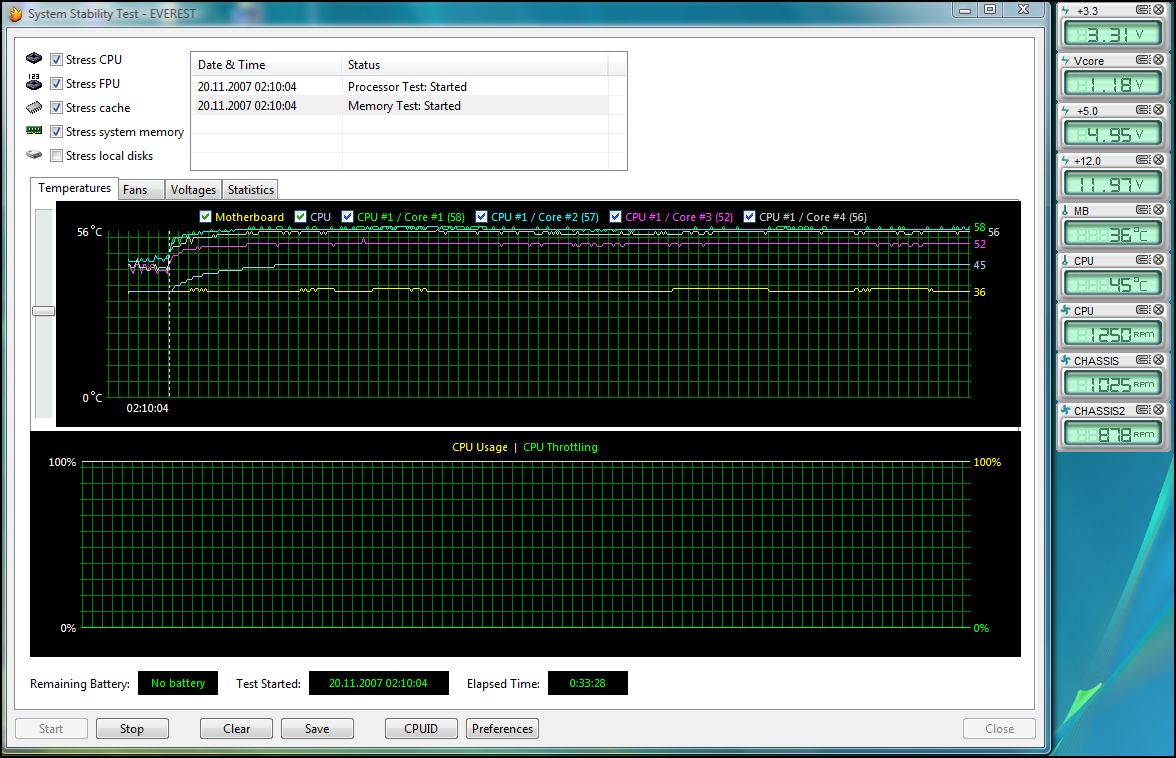Click the FPU icon beside Stress FPU

pyautogui.click(x=34, y=82)
